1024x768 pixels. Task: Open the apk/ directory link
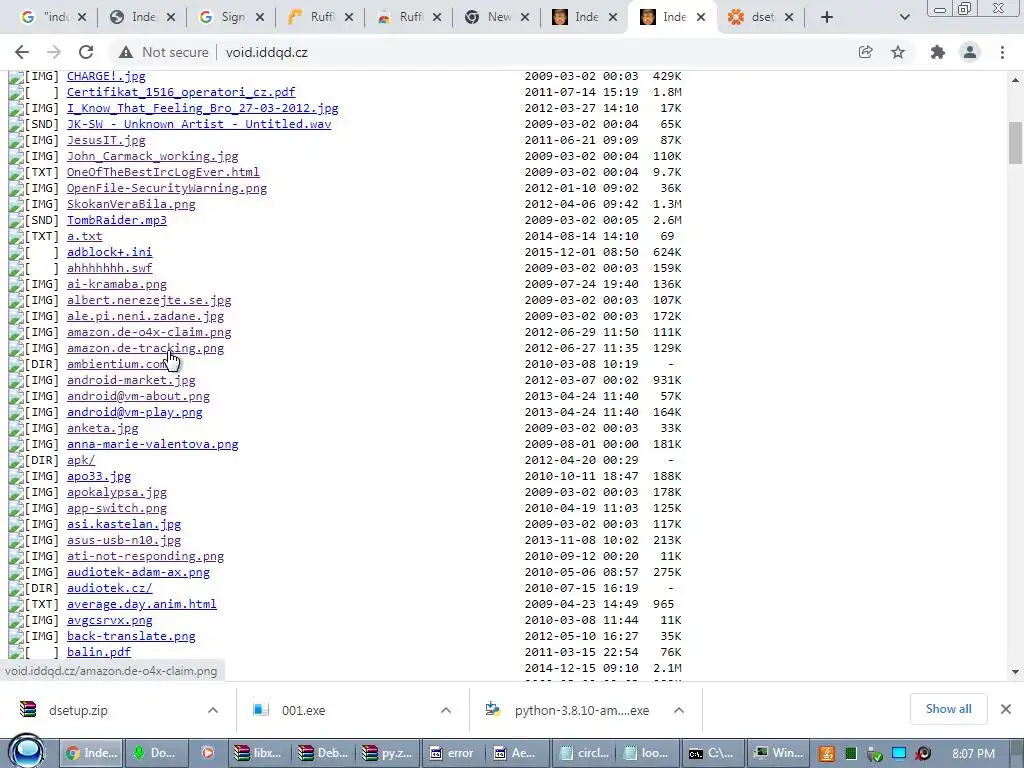81,460
